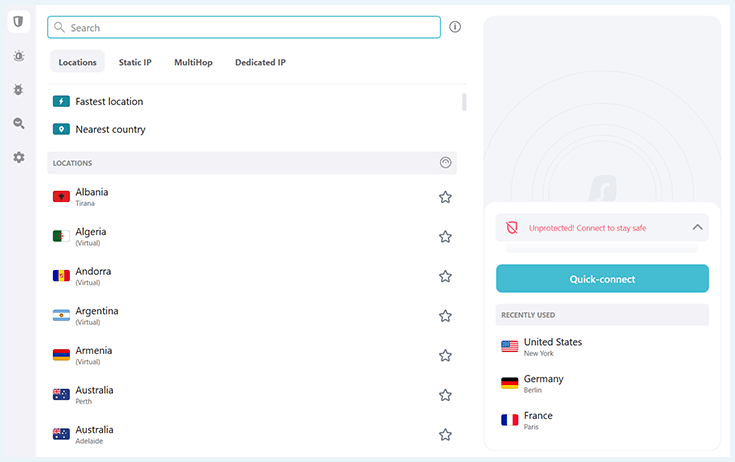The image size is (735, 462).
Task: Switch to the Dedicated IP tab
Action: 260,62
